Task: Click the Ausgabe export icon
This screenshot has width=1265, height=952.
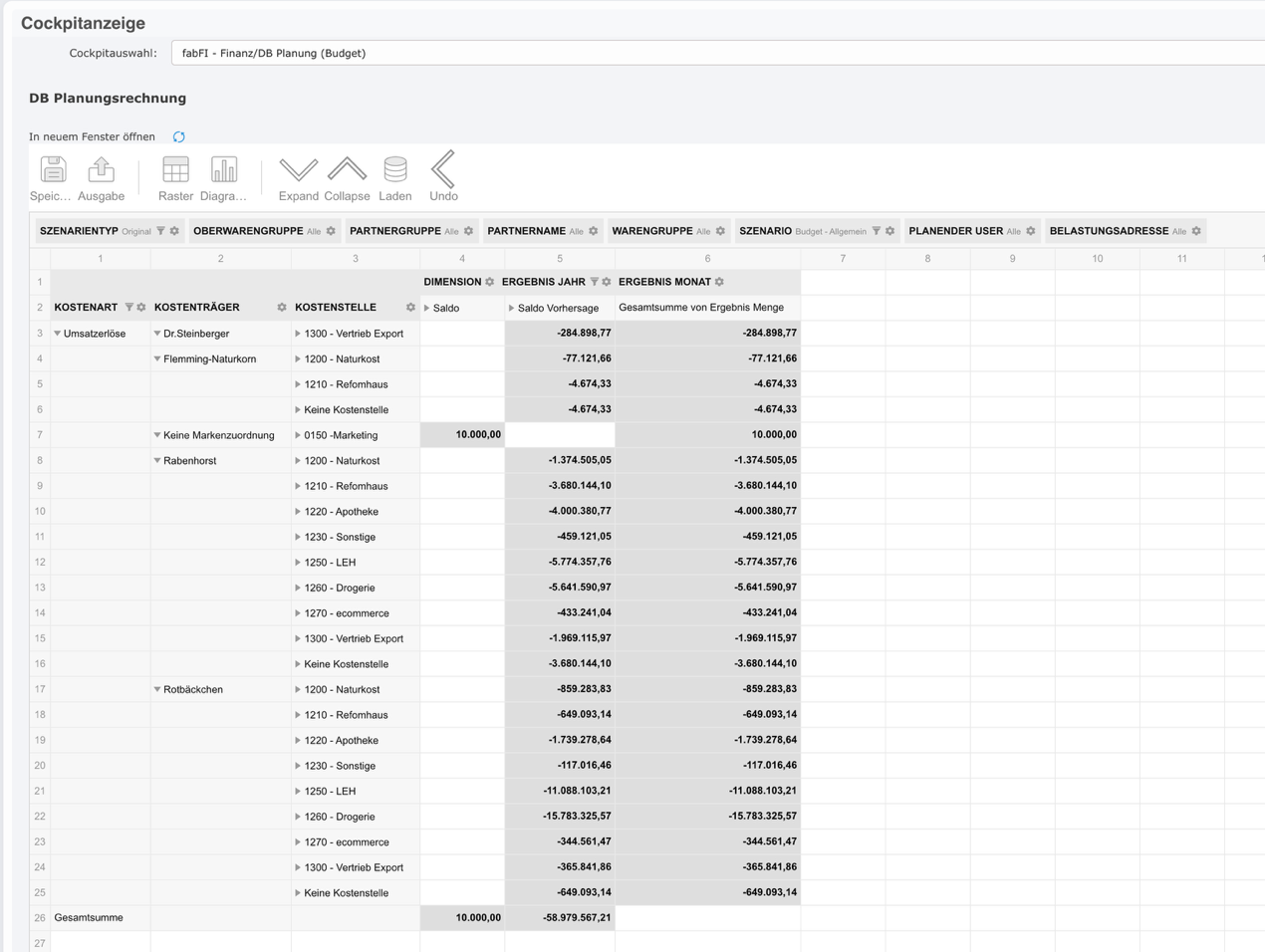Action: tap(101, 170)
